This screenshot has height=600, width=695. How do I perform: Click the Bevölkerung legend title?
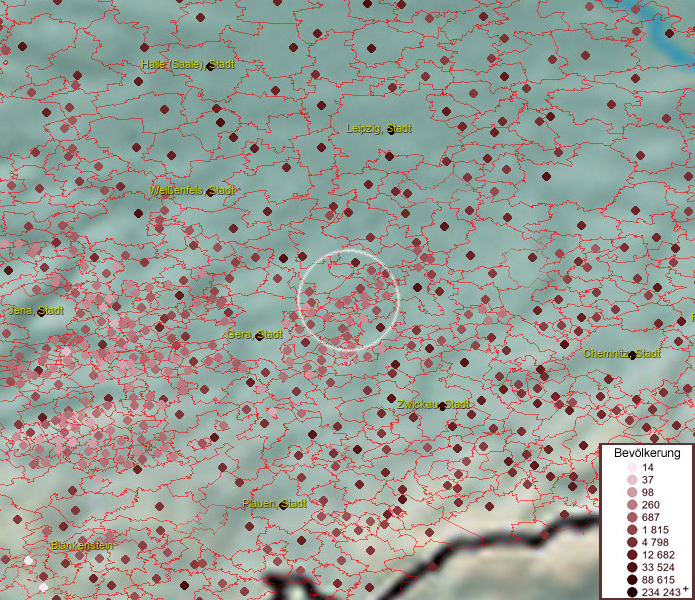click(x=647, y=453)
